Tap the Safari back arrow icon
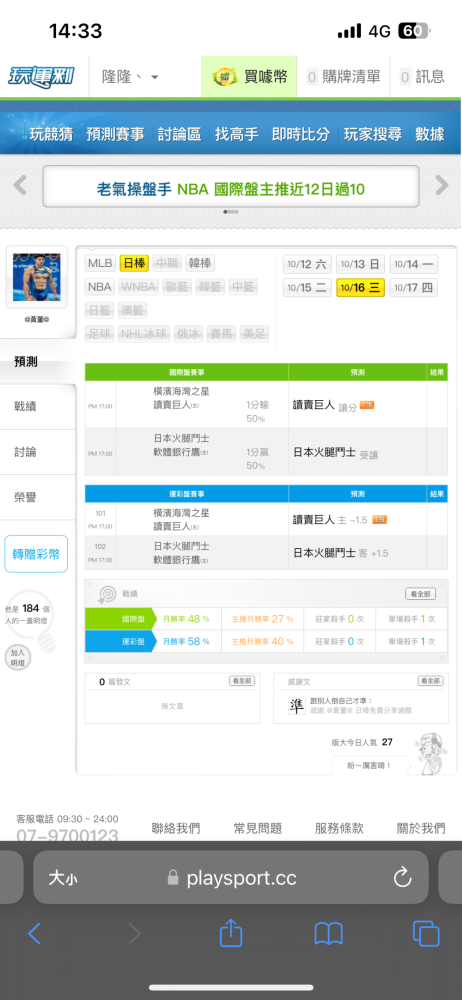 (x=34, y=934)
